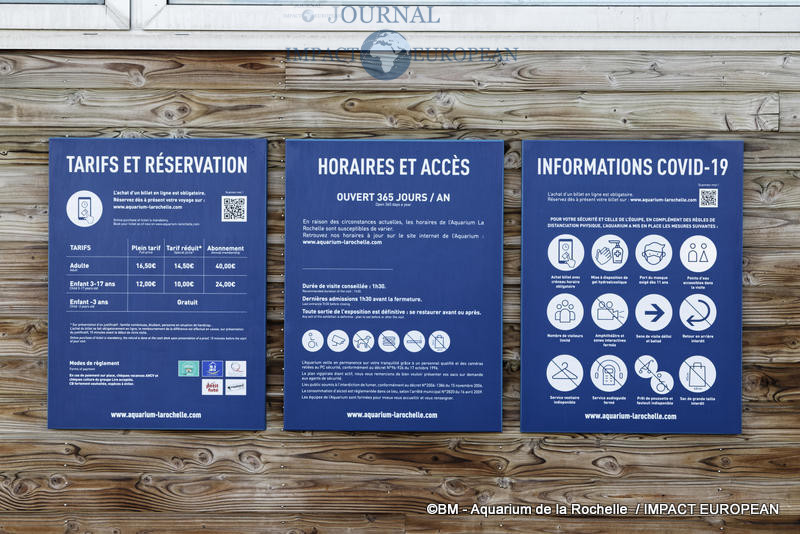Open aquarium-larochelle.com link at bottom of Horaires panel

[x=392, y=414]
